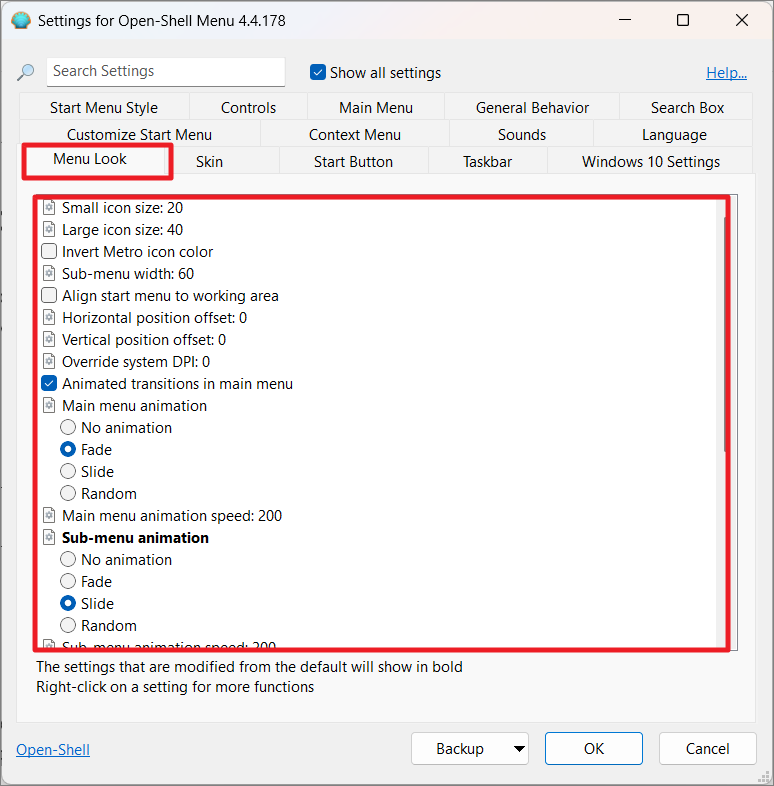Click the Open-Shell seashell title bar icon

[21, 21]
